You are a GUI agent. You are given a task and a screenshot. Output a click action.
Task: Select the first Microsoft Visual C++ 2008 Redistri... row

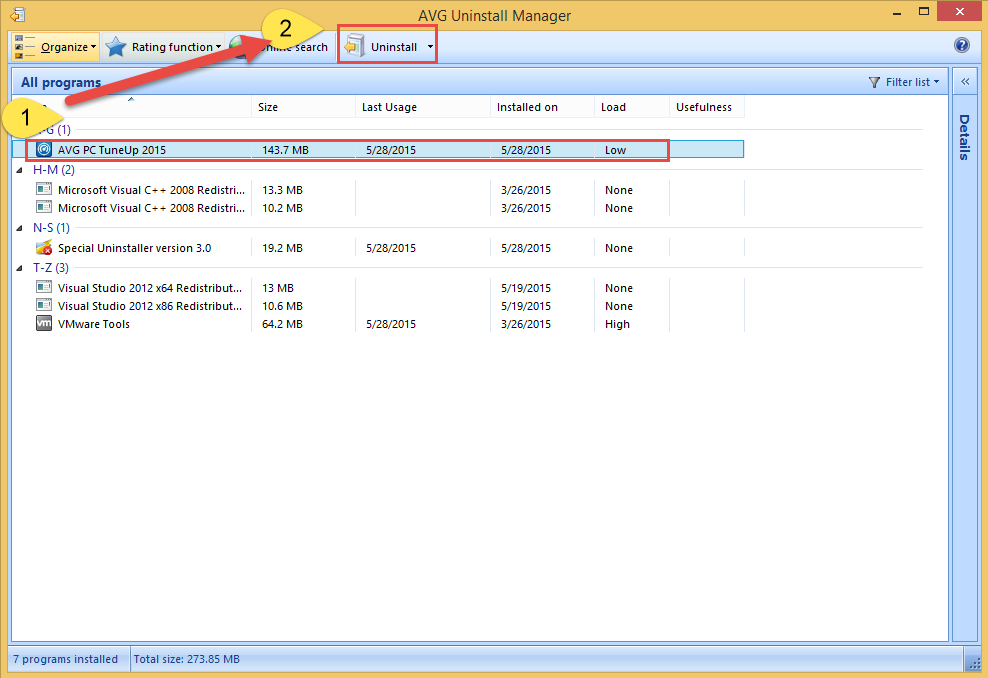(378, 190)
